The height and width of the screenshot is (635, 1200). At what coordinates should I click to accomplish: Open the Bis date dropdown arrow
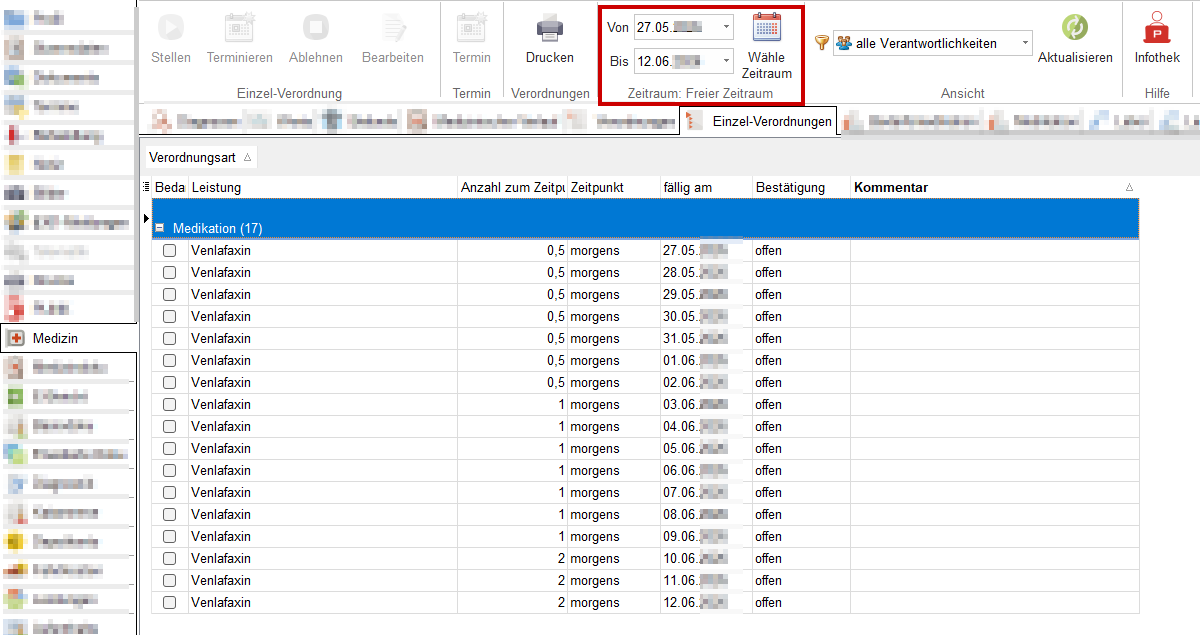[x=725, y=61]
